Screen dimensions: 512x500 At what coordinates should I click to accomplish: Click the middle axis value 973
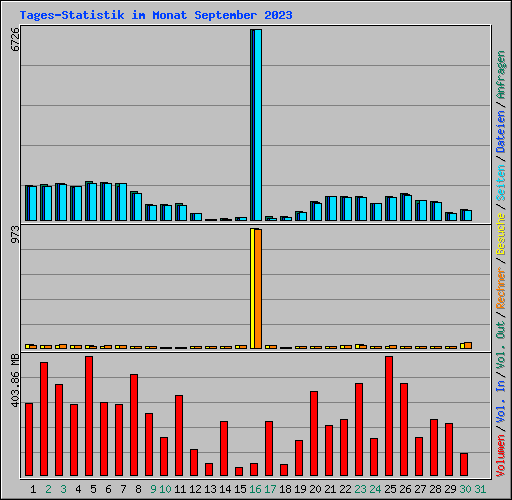[x=15, y=234]
